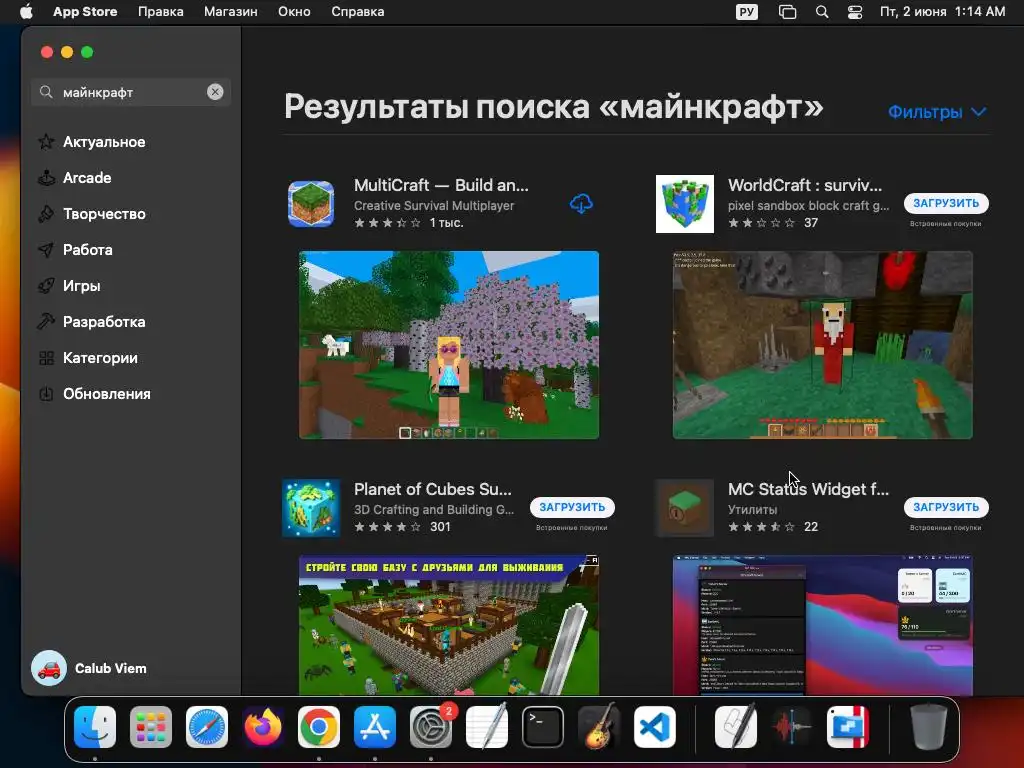Image resolution: width=1024 pixels, height=768 pixels.
Task: Open Script Editor from the Dock
Action: coord(736,727)
